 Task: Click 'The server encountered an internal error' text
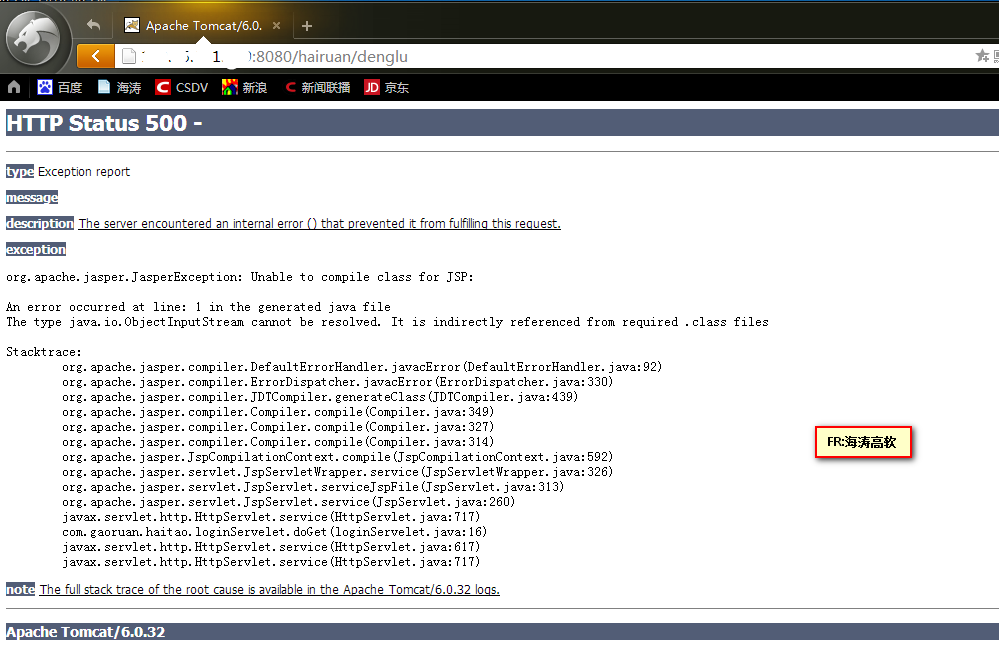tap(319, 224)
